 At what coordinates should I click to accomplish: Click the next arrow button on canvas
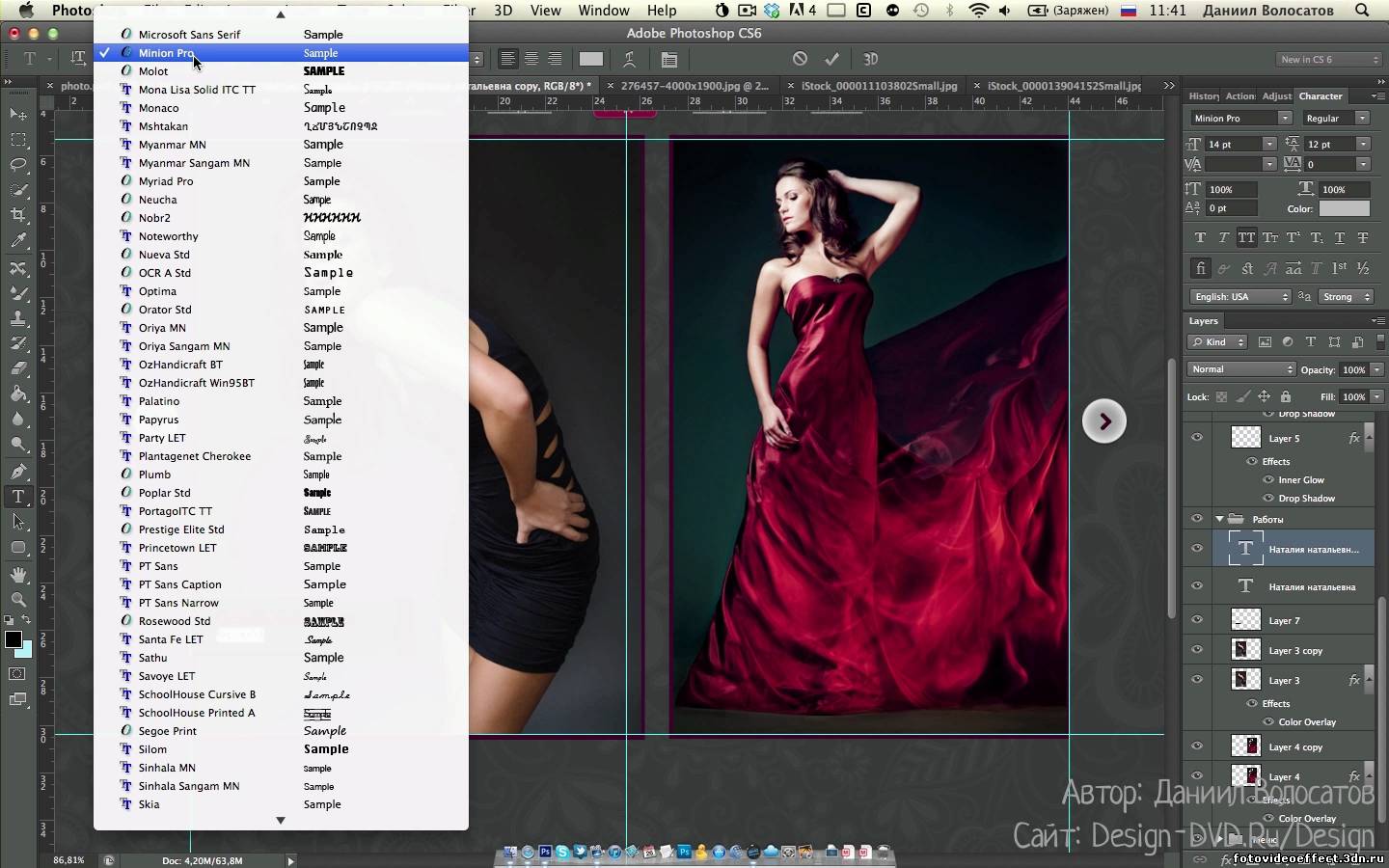[x=1104, y=421]
